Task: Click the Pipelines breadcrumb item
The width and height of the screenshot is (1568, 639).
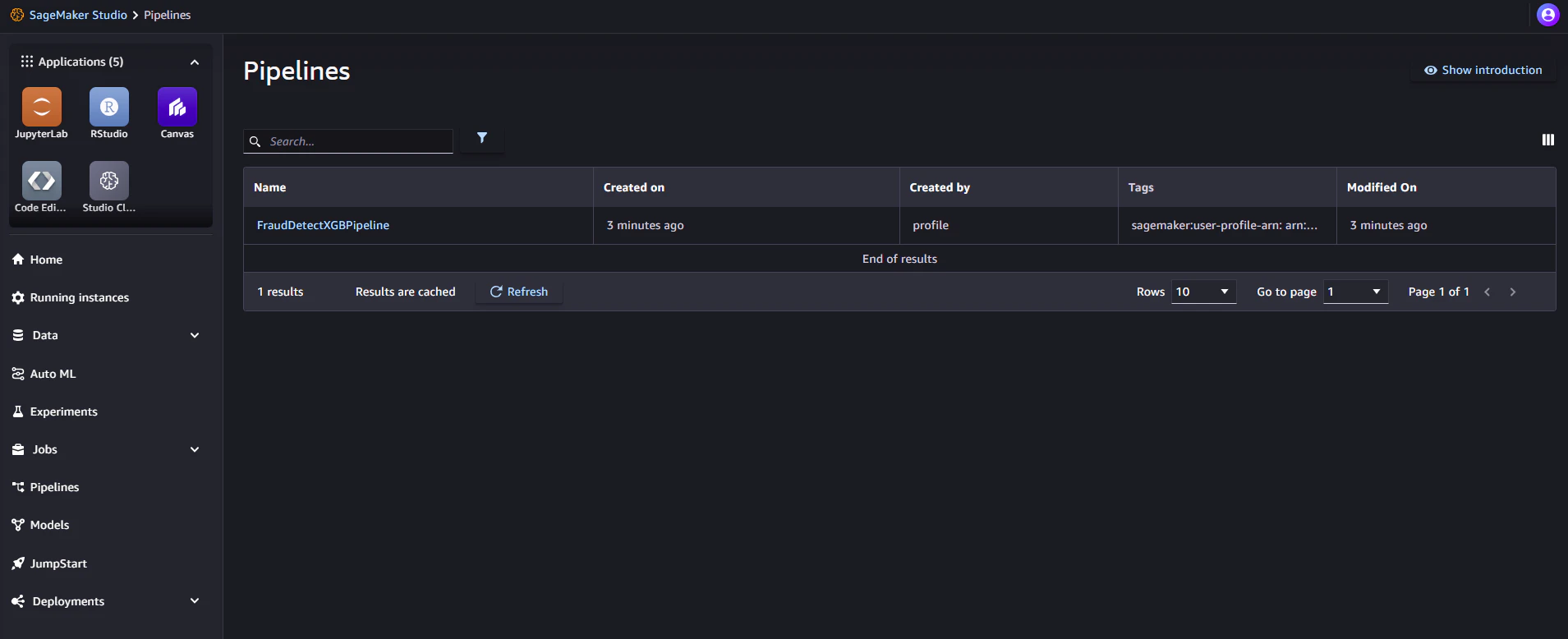Action: tap(167, 15)
